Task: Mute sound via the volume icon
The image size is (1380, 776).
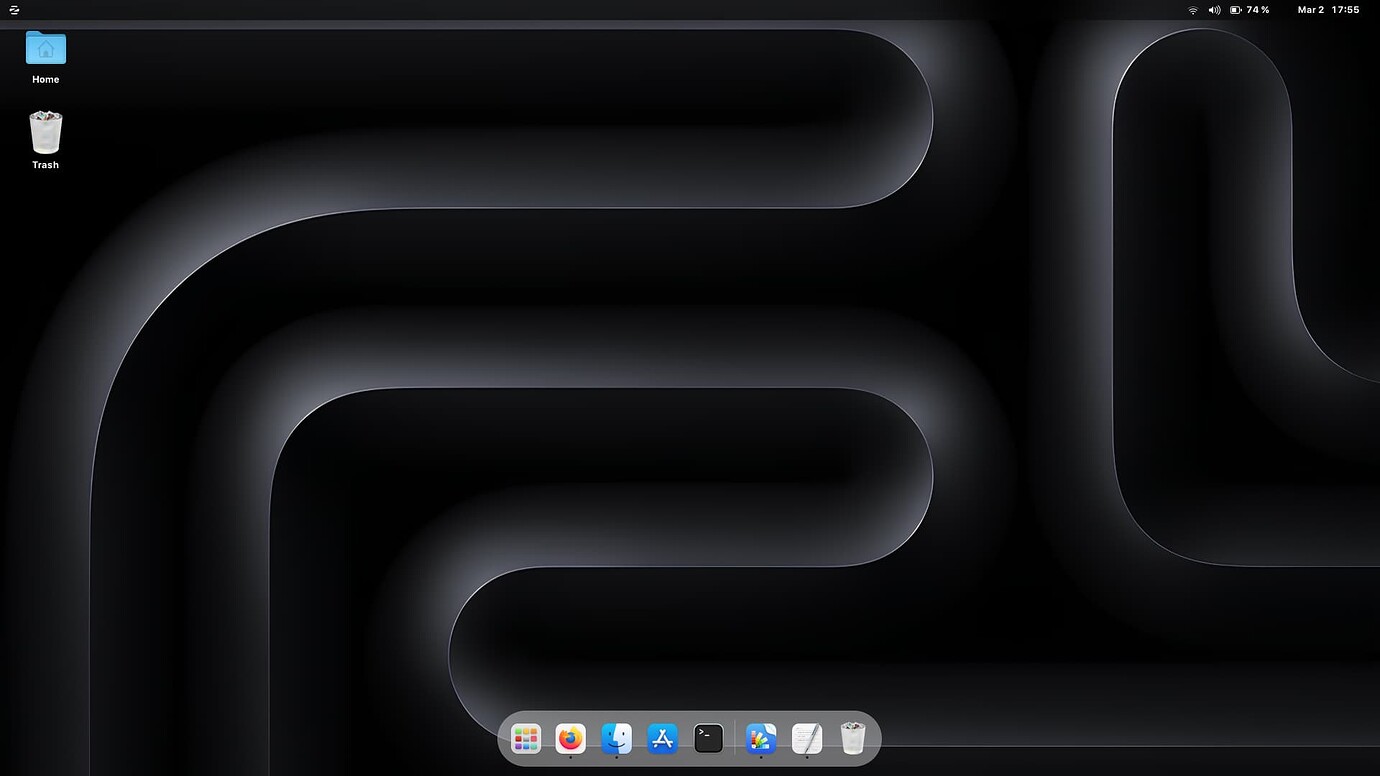Action: (x=1213, y=10)
